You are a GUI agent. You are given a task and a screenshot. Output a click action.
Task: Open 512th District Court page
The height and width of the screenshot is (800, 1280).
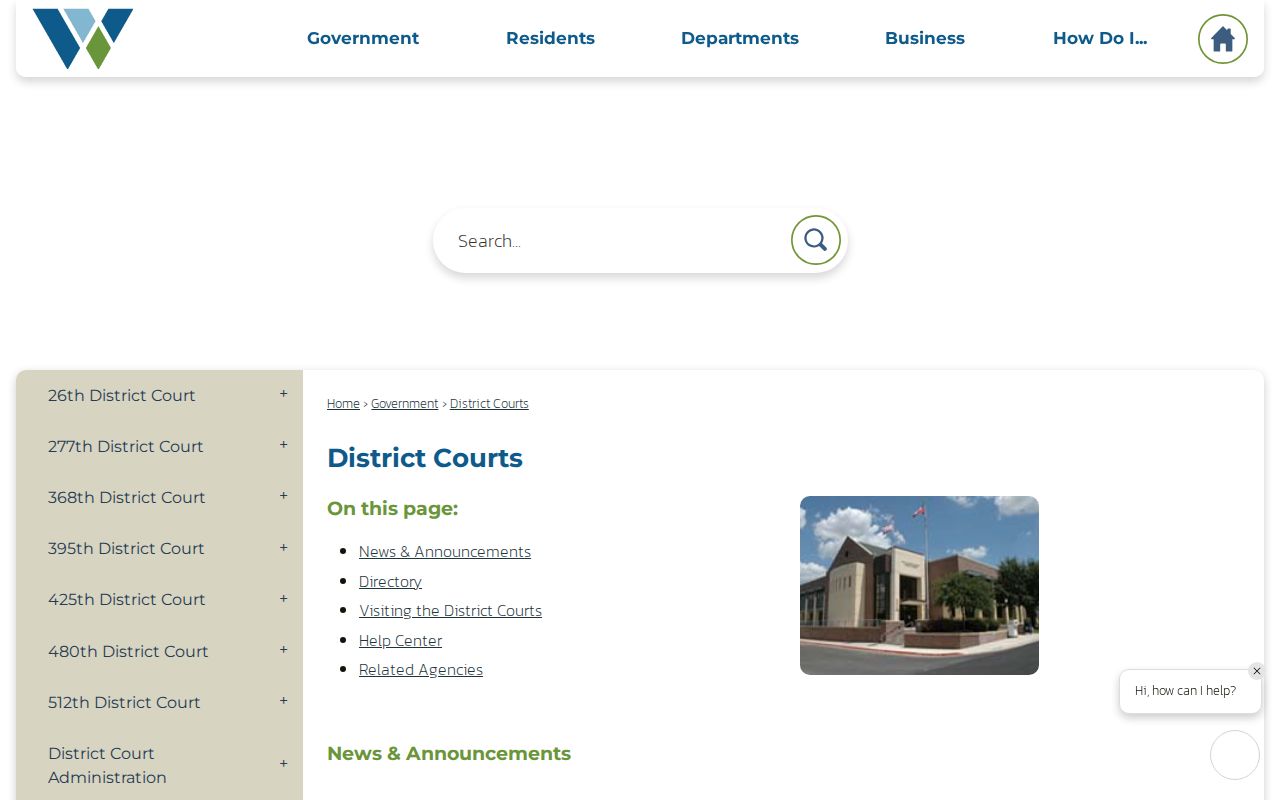[x=124, y=702]
